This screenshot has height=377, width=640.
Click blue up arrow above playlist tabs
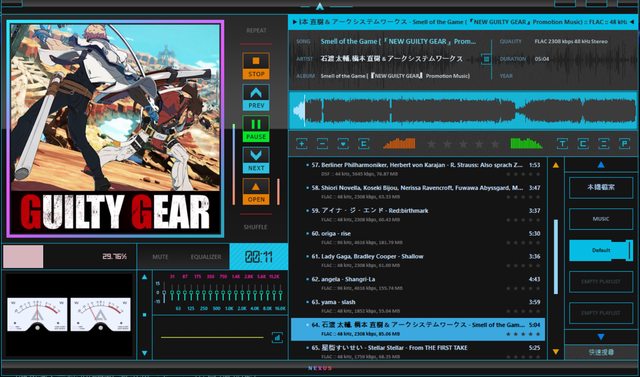601,165
